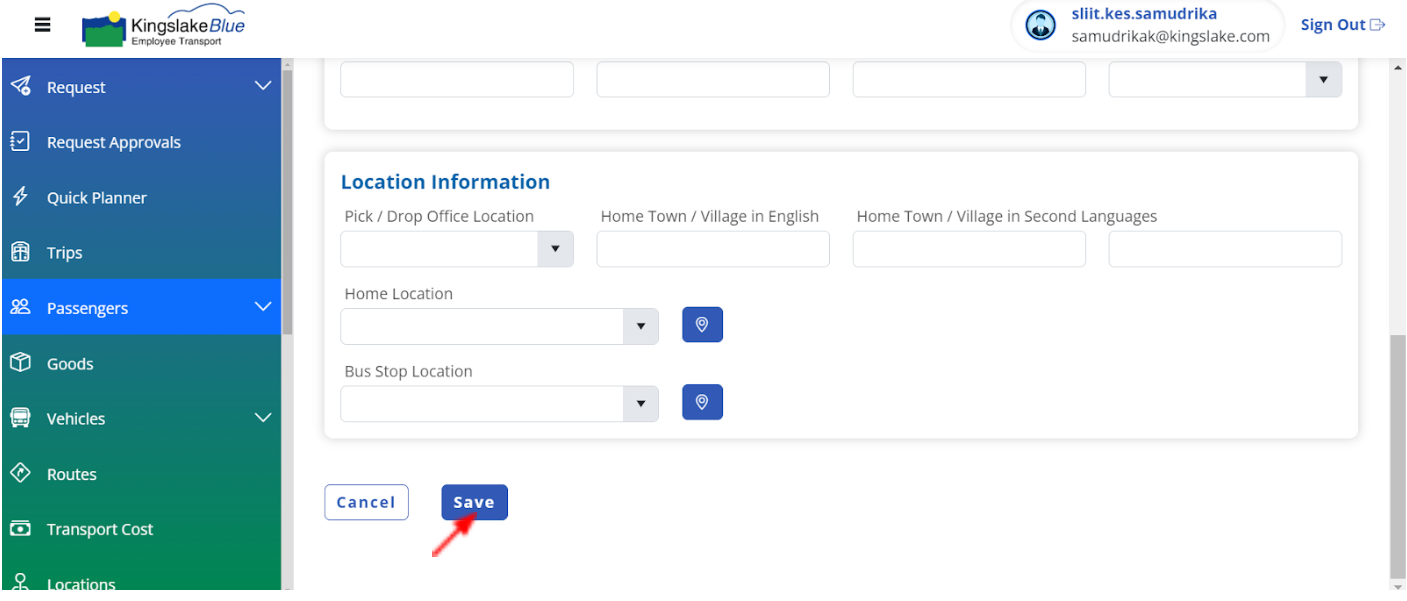
Task: Click the Request Approvals checklist icon
Action: point(20,142)
